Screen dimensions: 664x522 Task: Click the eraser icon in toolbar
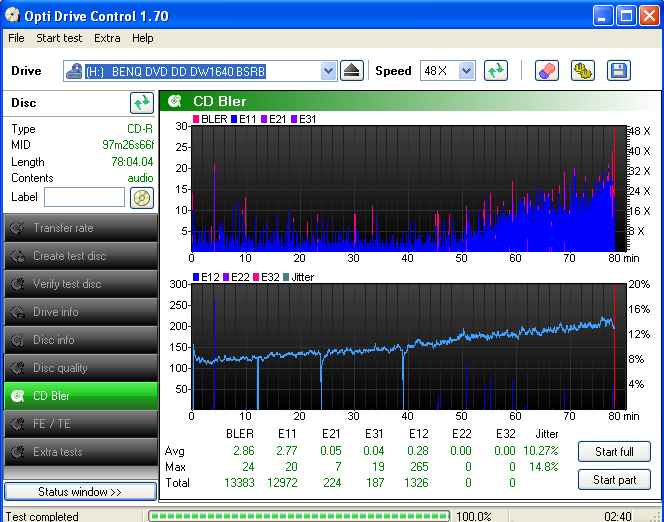[x=547, y=71]
